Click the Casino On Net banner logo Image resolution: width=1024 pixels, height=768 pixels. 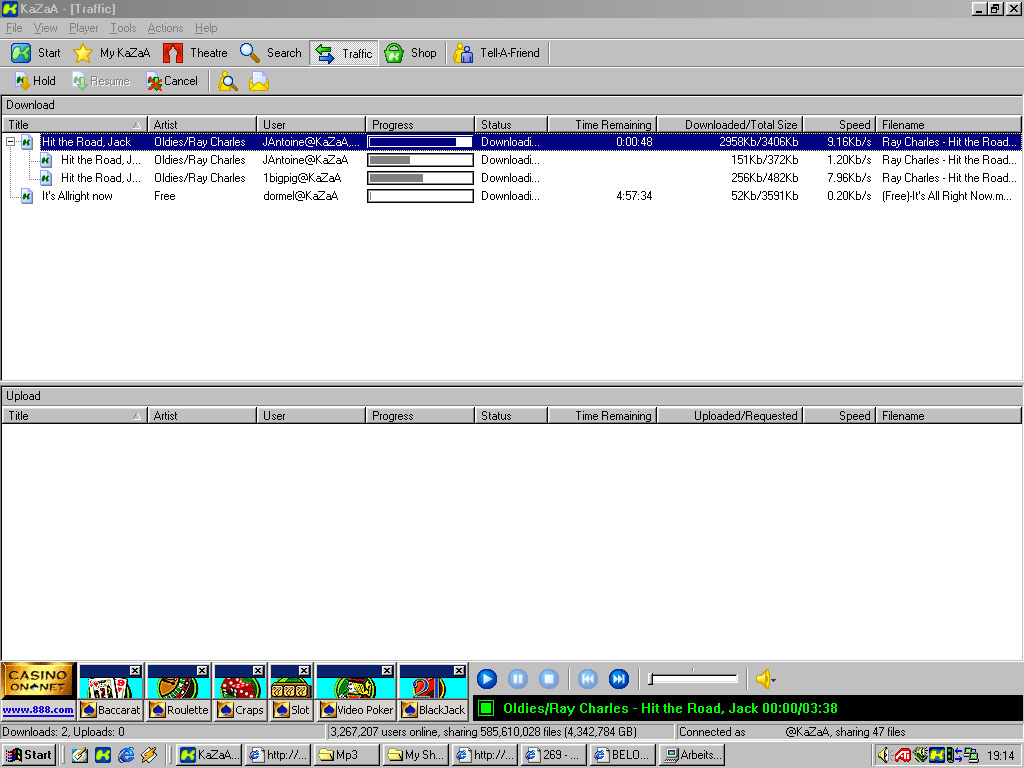(38, 680)
